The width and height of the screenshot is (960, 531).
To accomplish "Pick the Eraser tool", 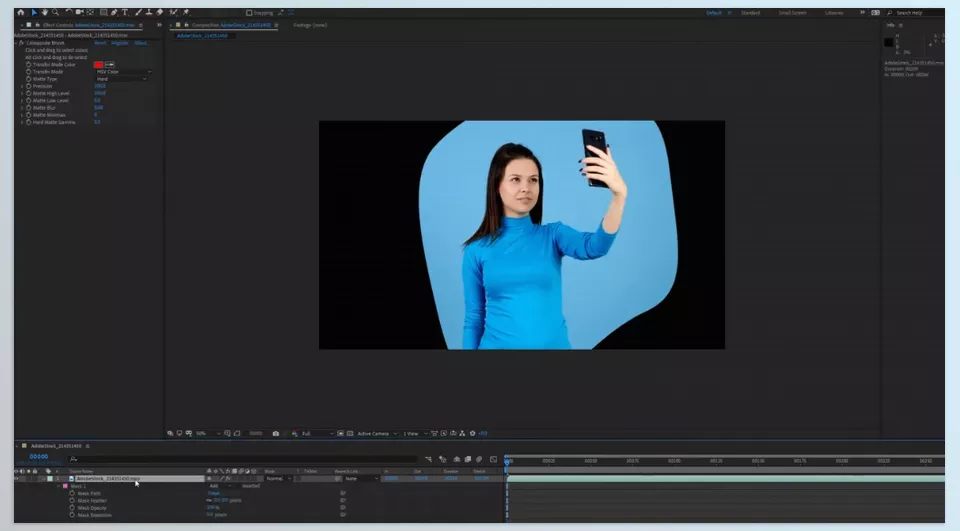I will [x=160, y=12].
